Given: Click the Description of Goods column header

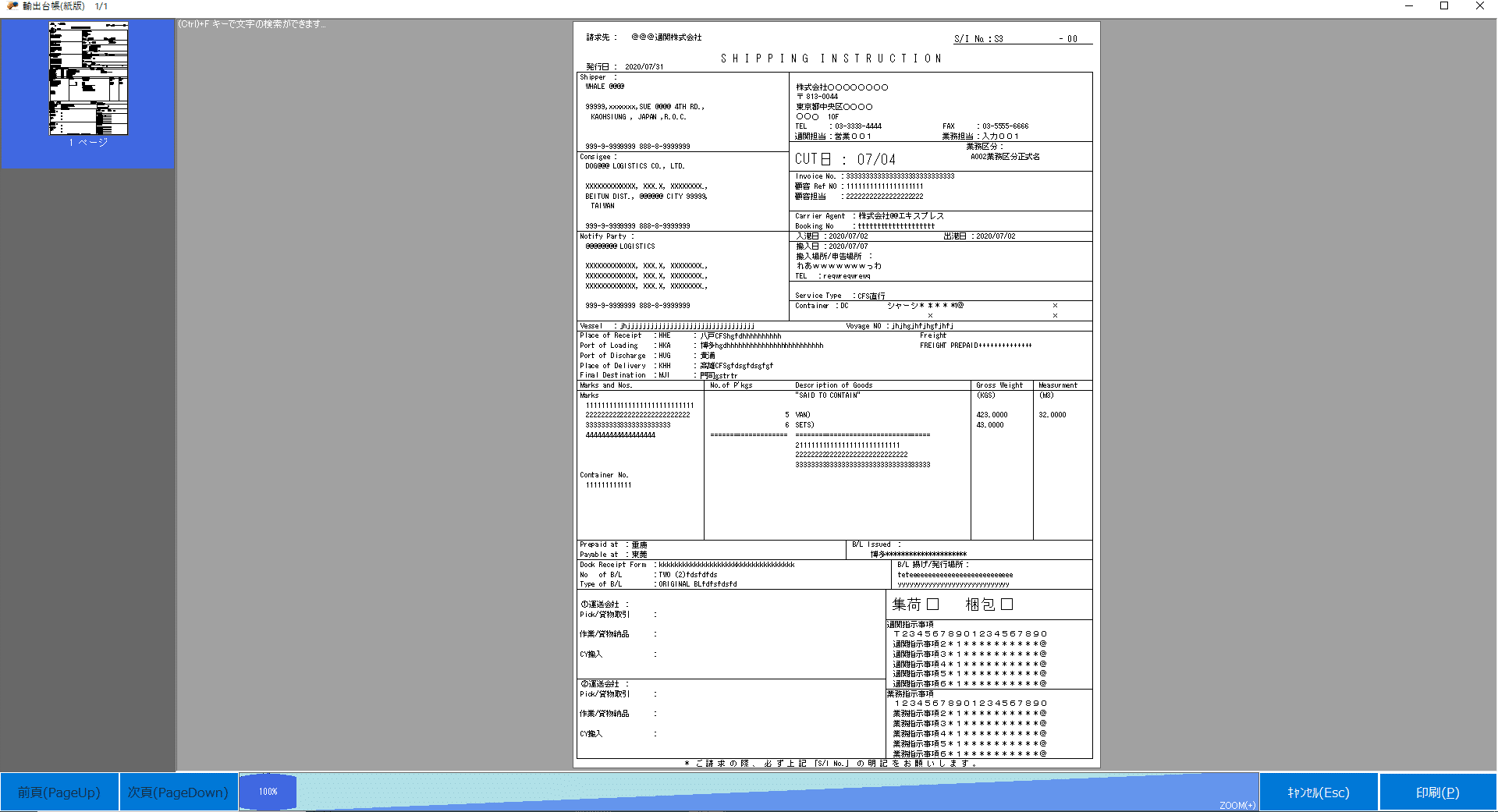Looking at the screenshot, I should [x=833, y=385].
